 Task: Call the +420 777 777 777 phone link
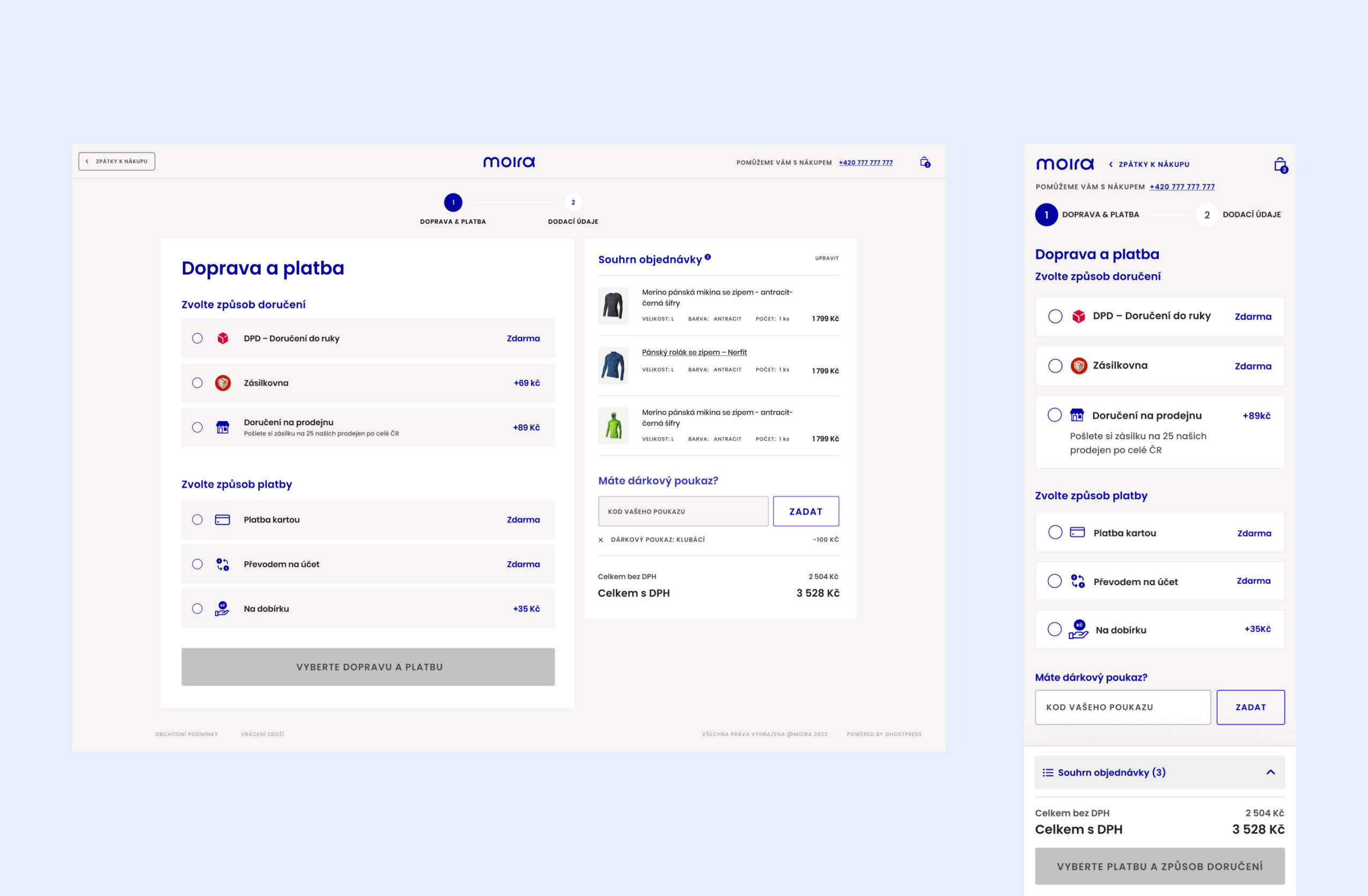tap(865, 163)
